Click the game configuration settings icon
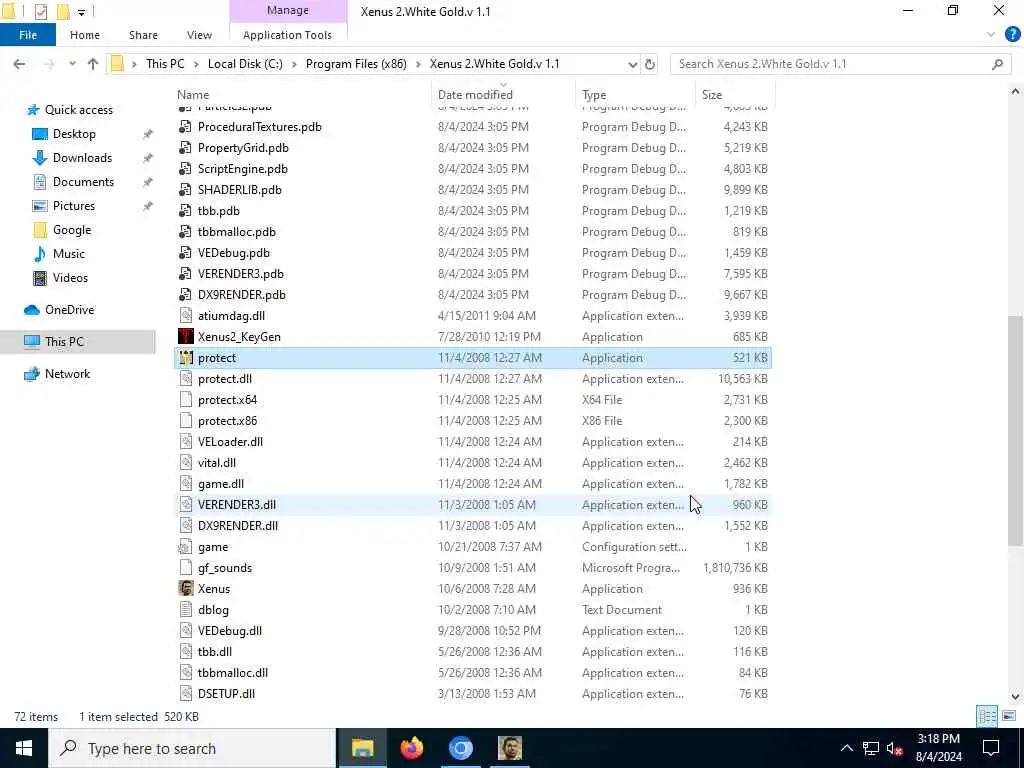The image size is (1024, 768). (x=185, y=547)
